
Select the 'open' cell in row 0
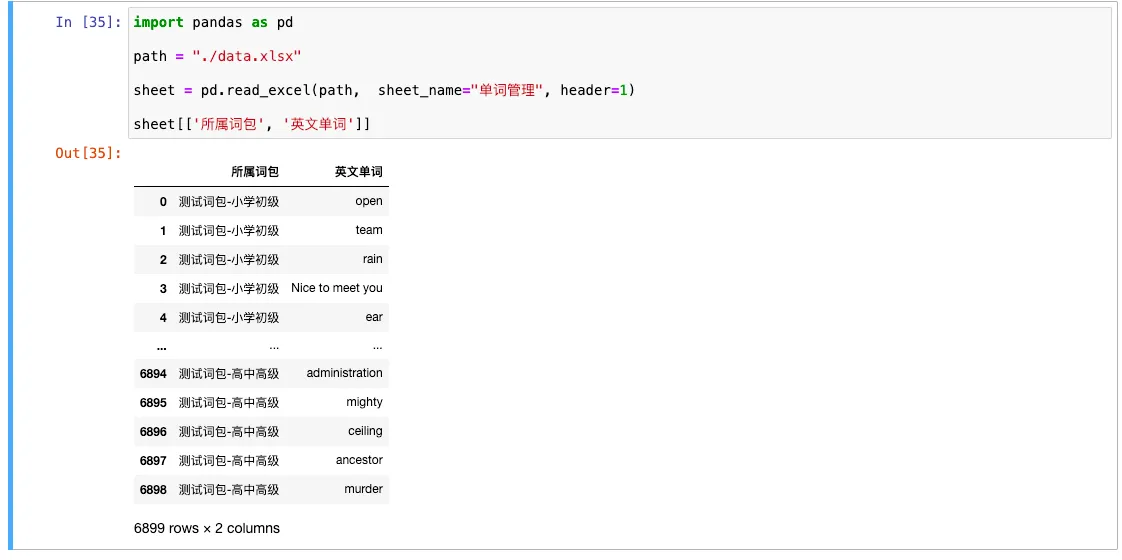coord(368,201)
